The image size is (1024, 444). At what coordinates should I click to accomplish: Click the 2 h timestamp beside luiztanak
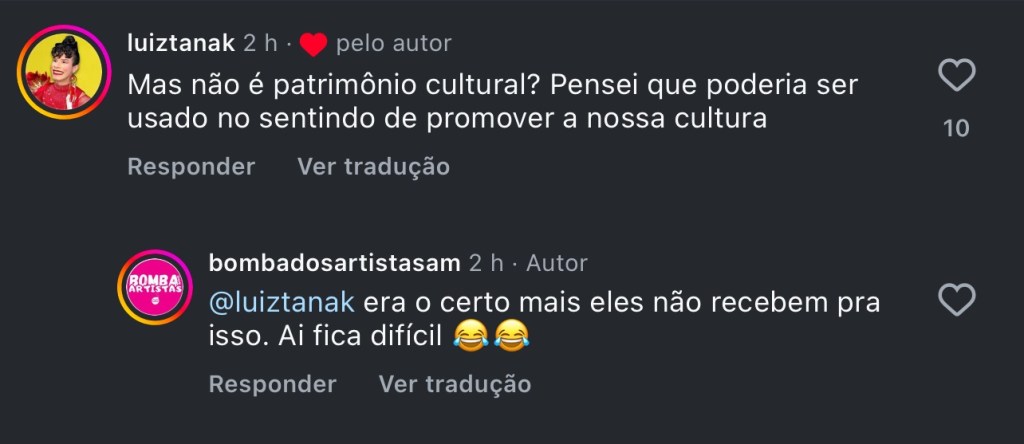click(261, 43)
